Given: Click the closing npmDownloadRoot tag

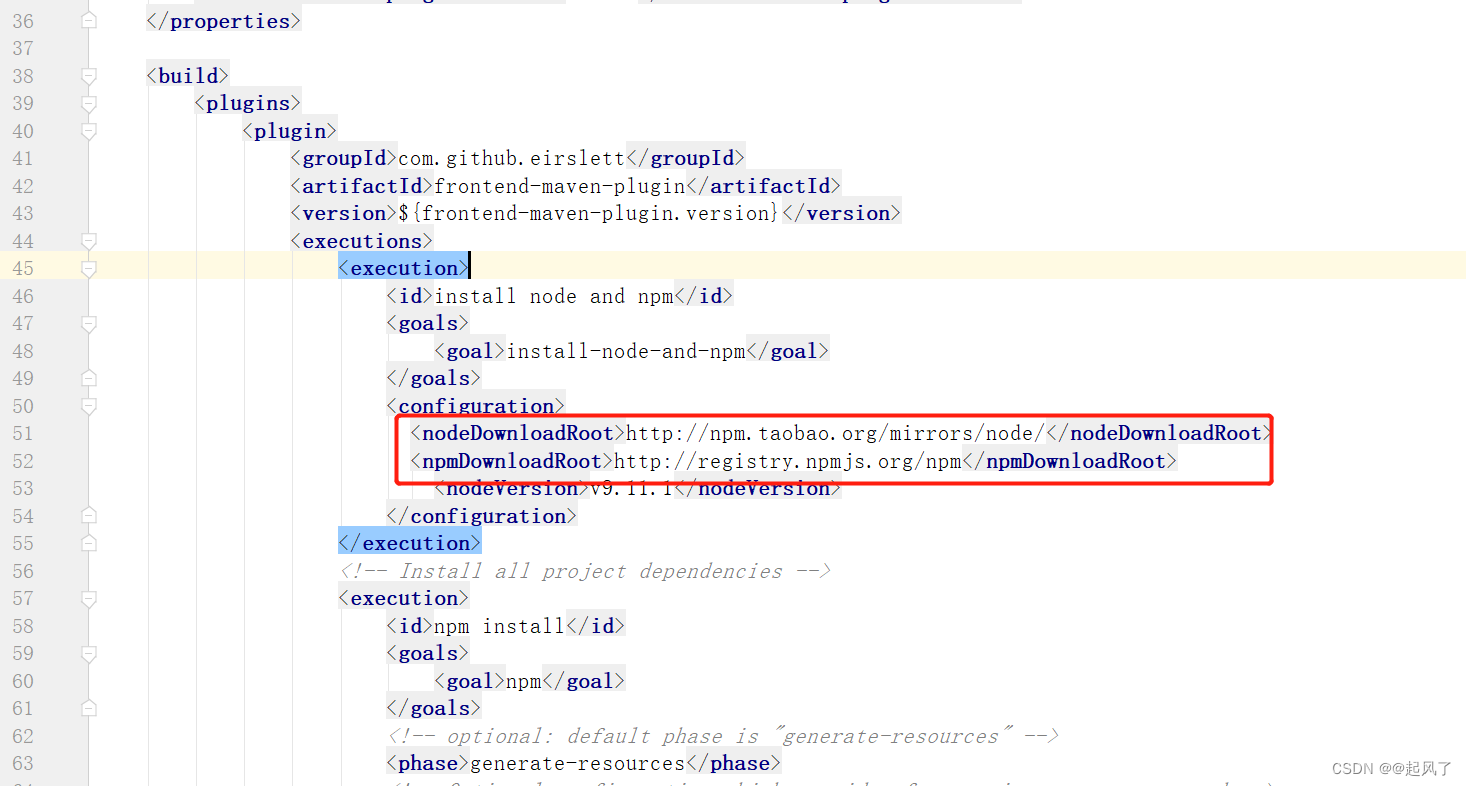Looking at the screenshot, I should click(x=1070, y=461).
